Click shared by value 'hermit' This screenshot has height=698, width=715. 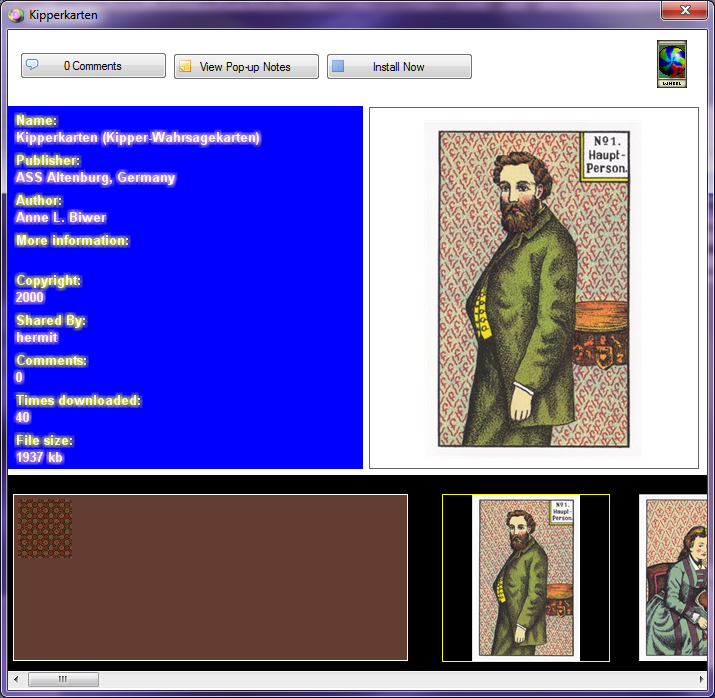37,337
